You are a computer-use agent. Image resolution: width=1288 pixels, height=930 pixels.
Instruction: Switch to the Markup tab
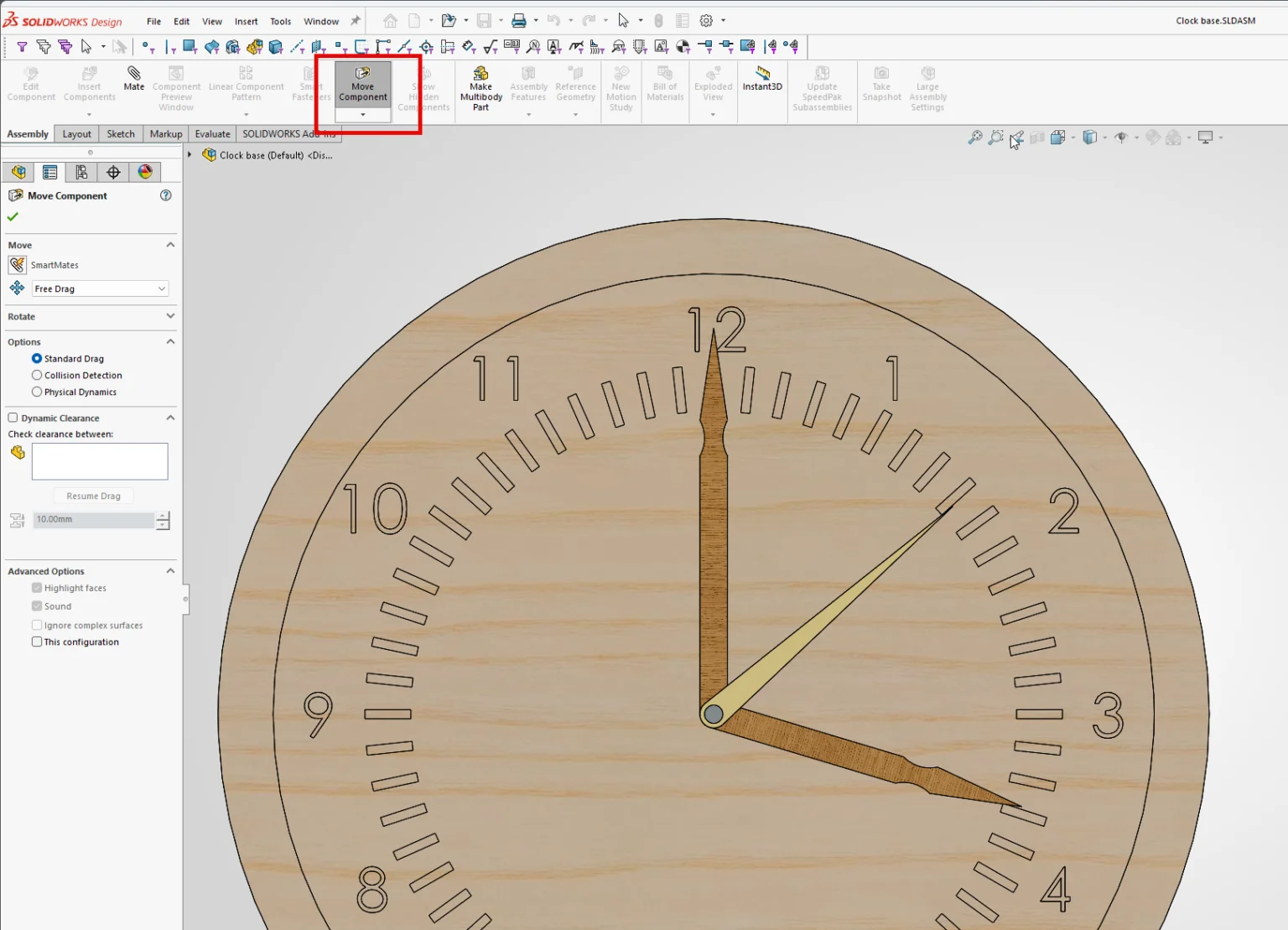pos(166,134)
